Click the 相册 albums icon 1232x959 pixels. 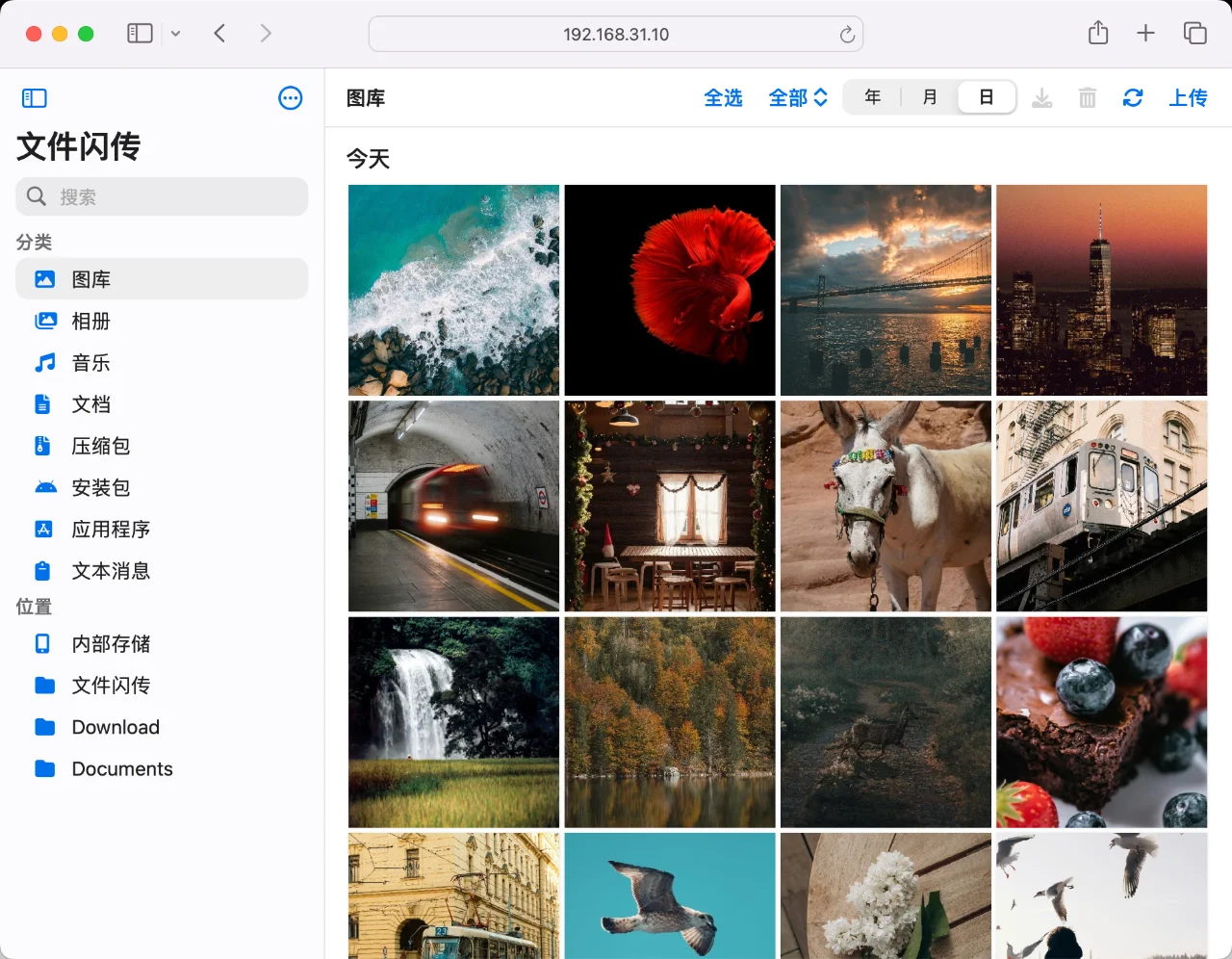(45, 322)
